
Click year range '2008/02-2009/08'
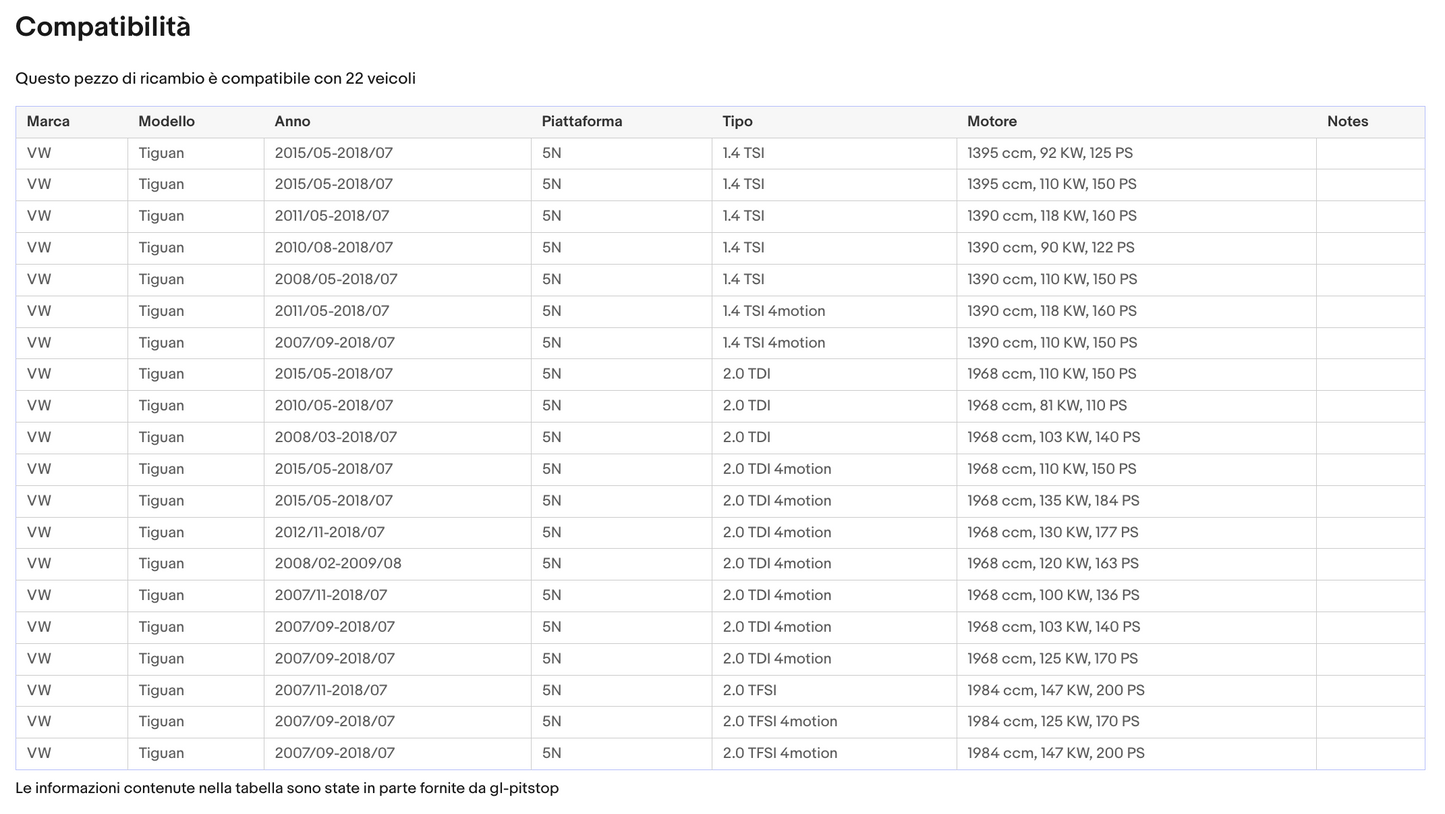(x=338, y=563)
